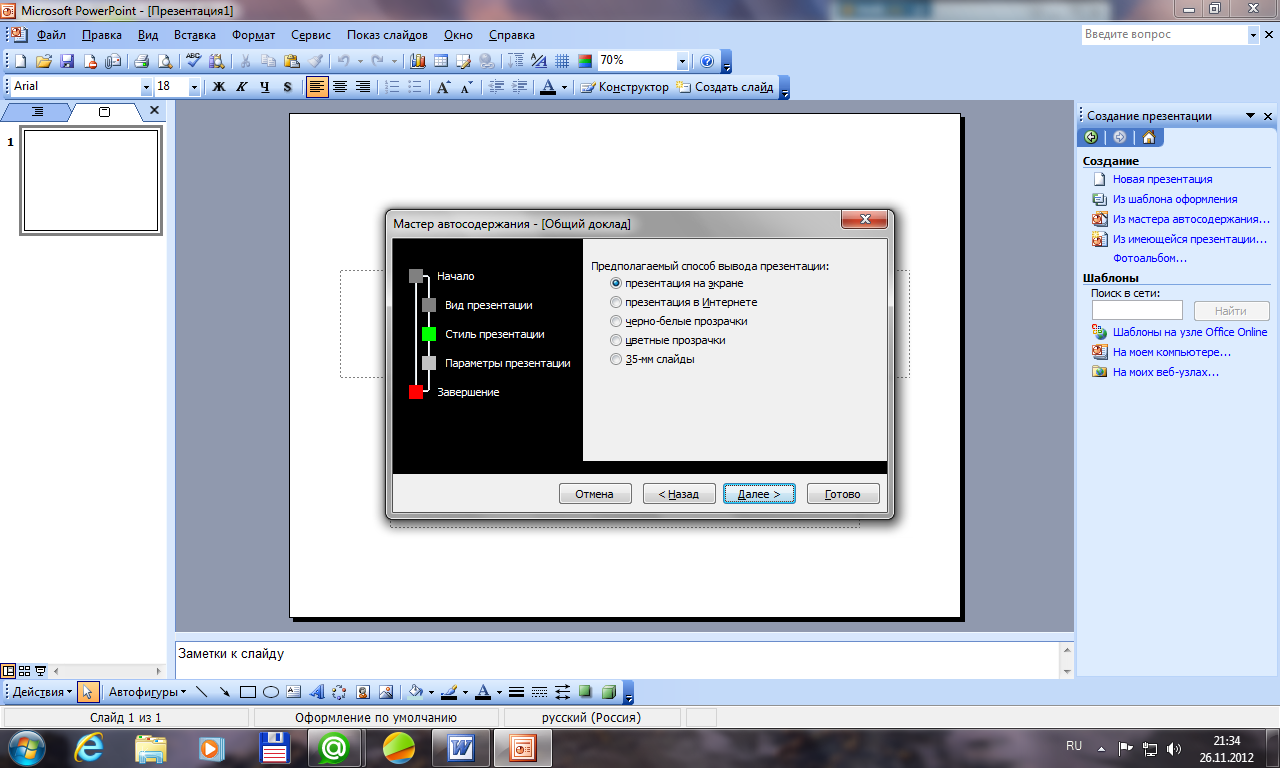
Task: Apply underline (Ч) formatting
Action: (265, 87)
